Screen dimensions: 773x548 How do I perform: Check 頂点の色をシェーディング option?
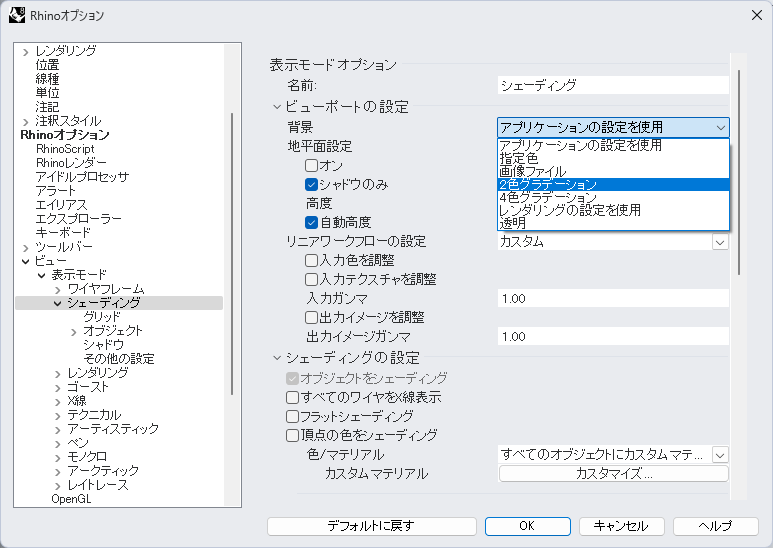click(292, 435)
